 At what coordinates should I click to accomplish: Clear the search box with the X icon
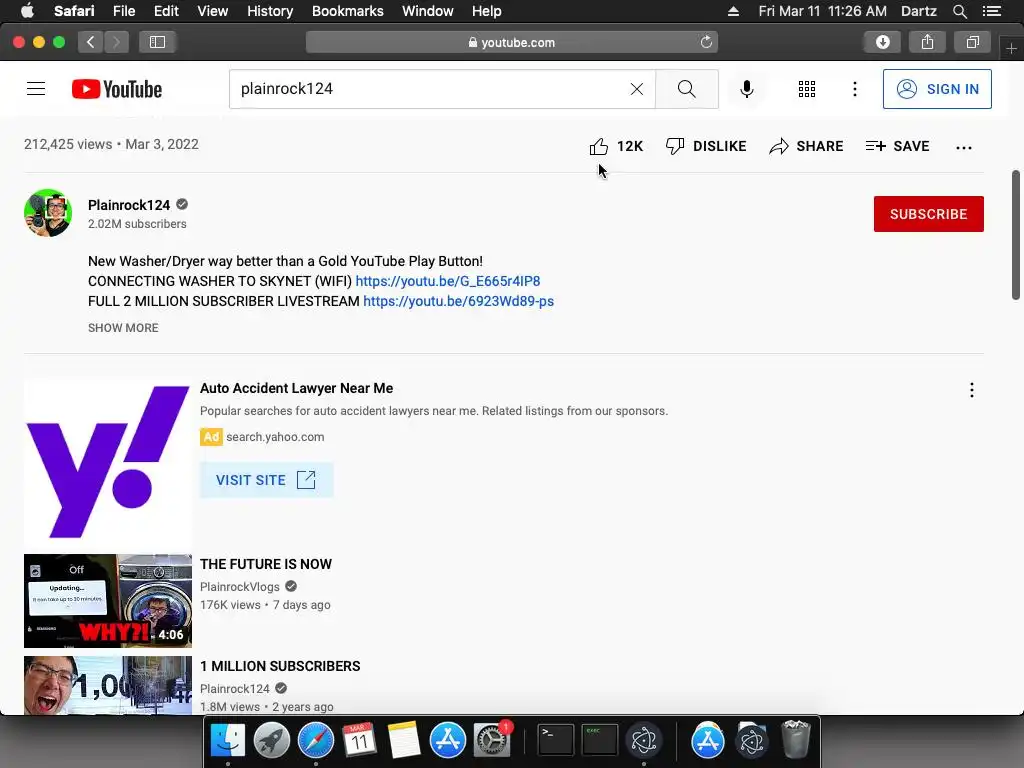(x=637, y=89)
